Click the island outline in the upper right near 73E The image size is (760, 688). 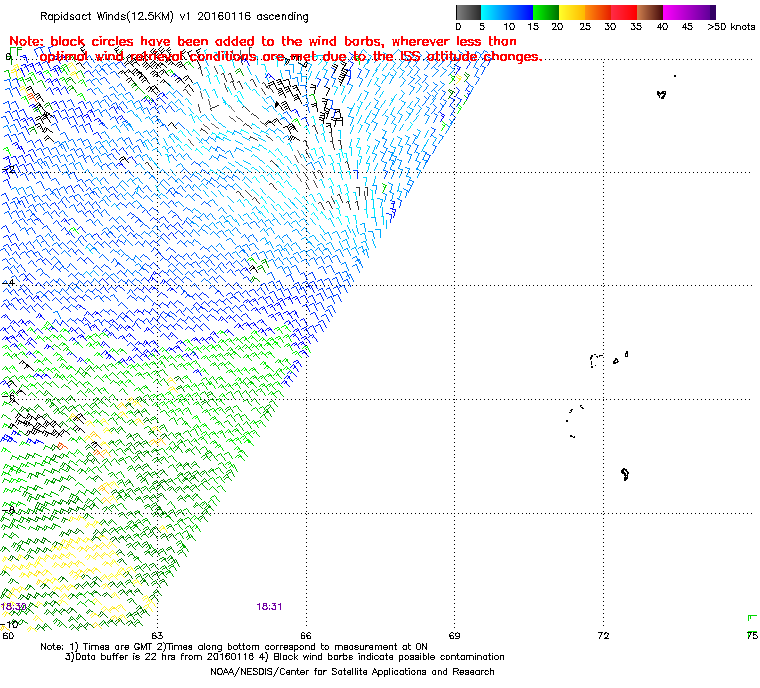click(x=662, y=94)
